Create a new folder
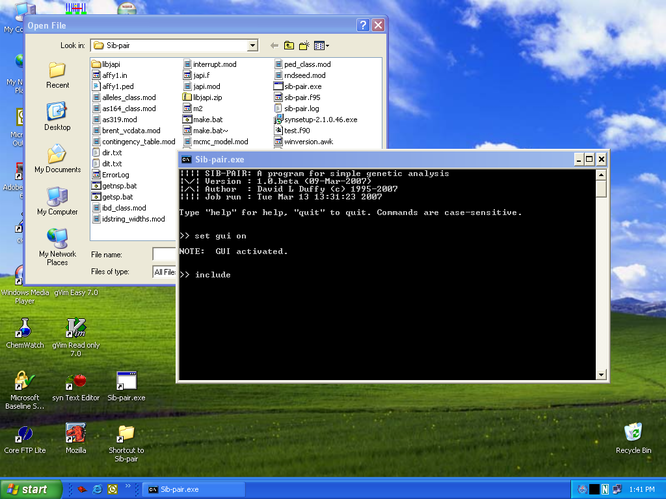Viewport: 666px width, 499px height. [304, 45]
